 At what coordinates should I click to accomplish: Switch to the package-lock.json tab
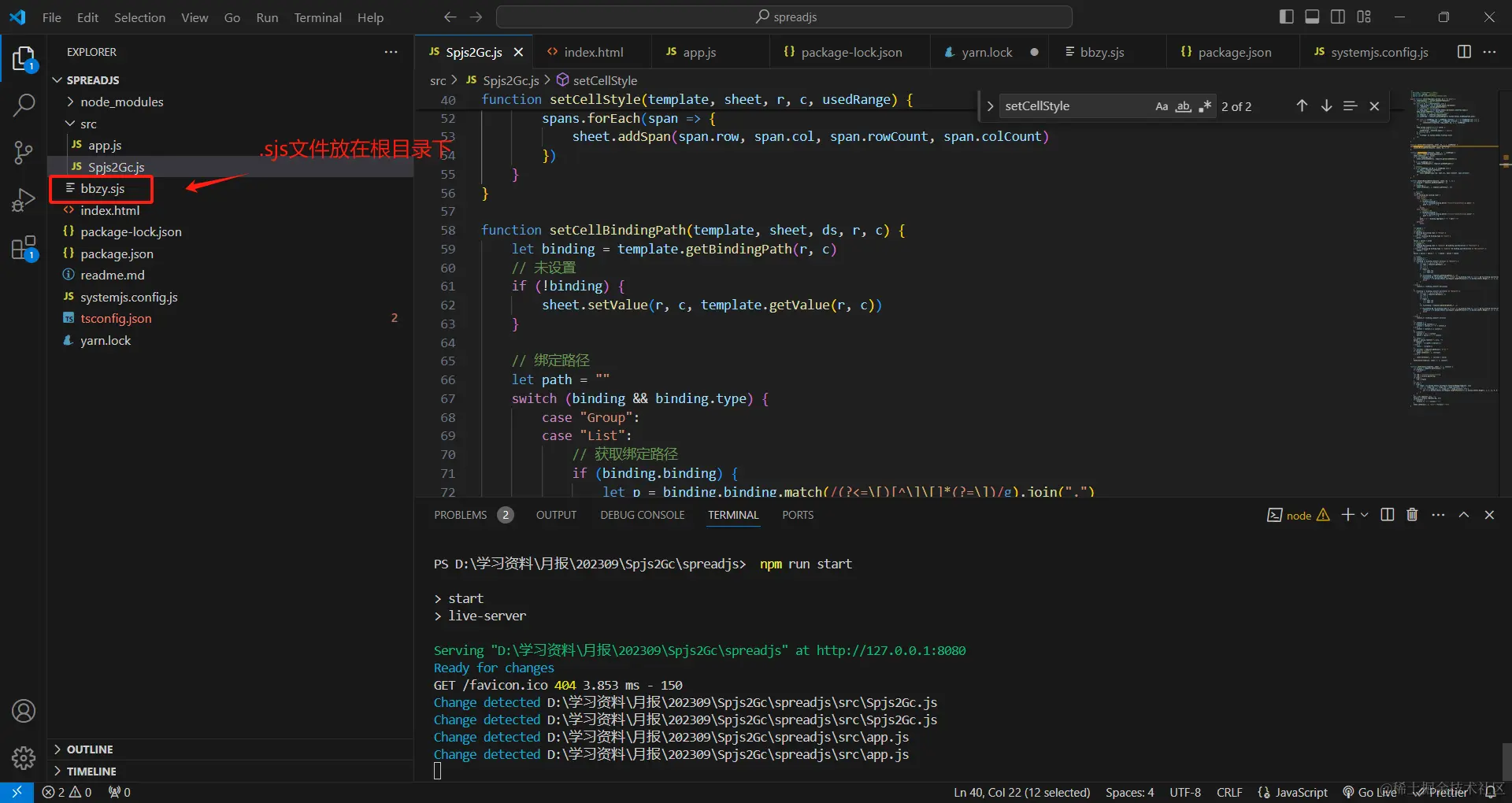point(850,52)
